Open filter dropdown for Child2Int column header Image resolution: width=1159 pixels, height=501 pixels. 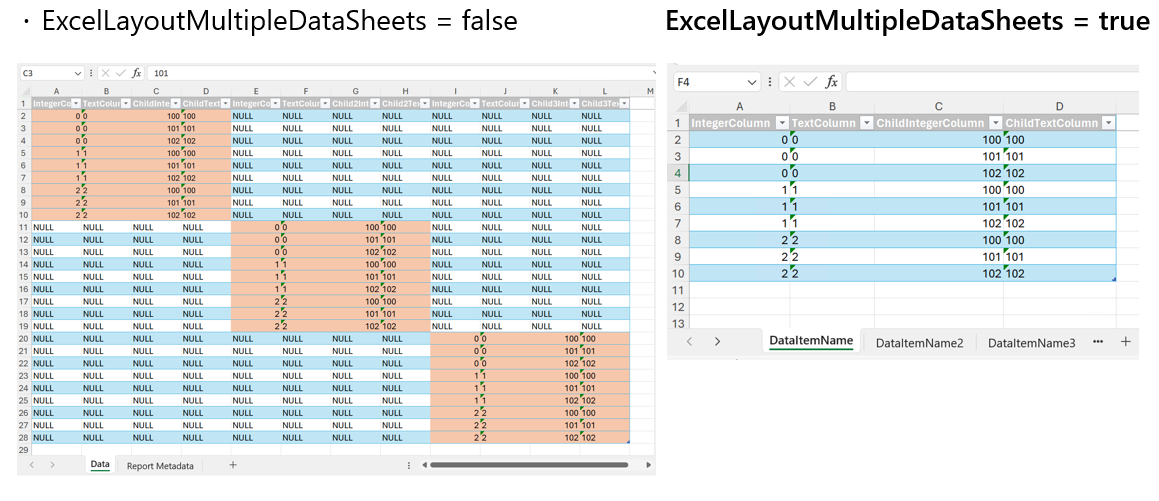pyautogui.click(x=375, y=103)
